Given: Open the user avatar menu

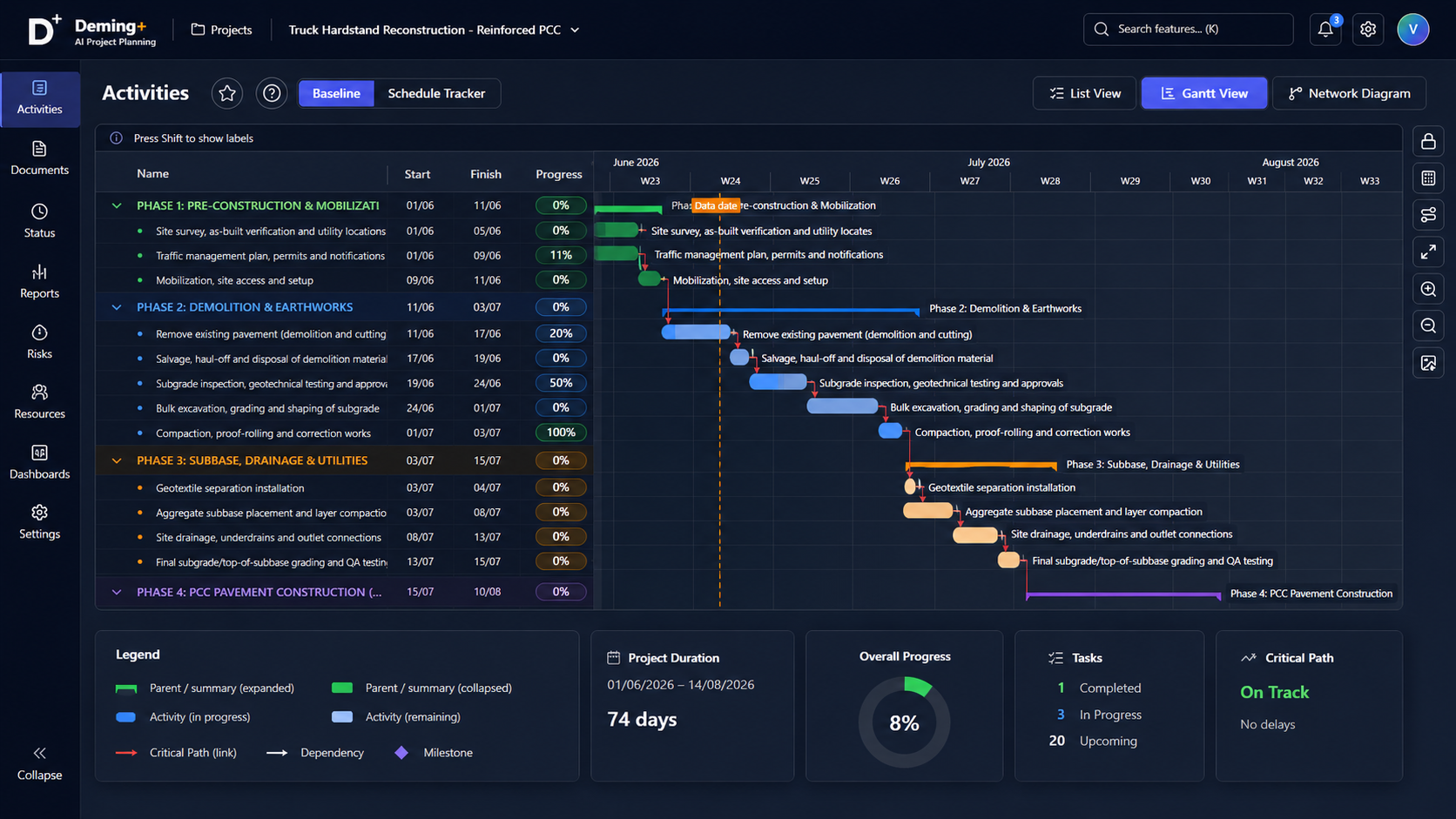Looking at the screenshot, I should point(1412,30).
